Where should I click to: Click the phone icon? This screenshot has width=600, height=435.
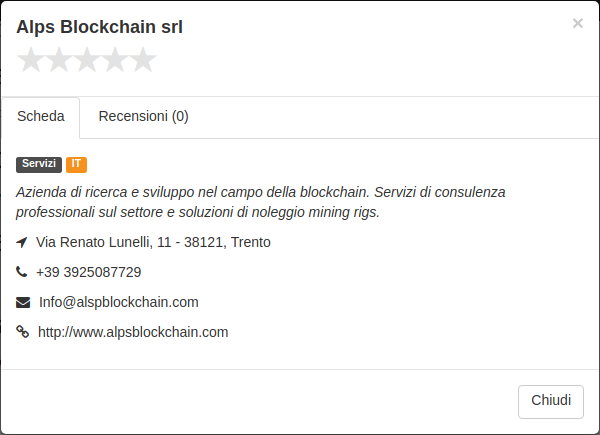click(x=21, y=272)
